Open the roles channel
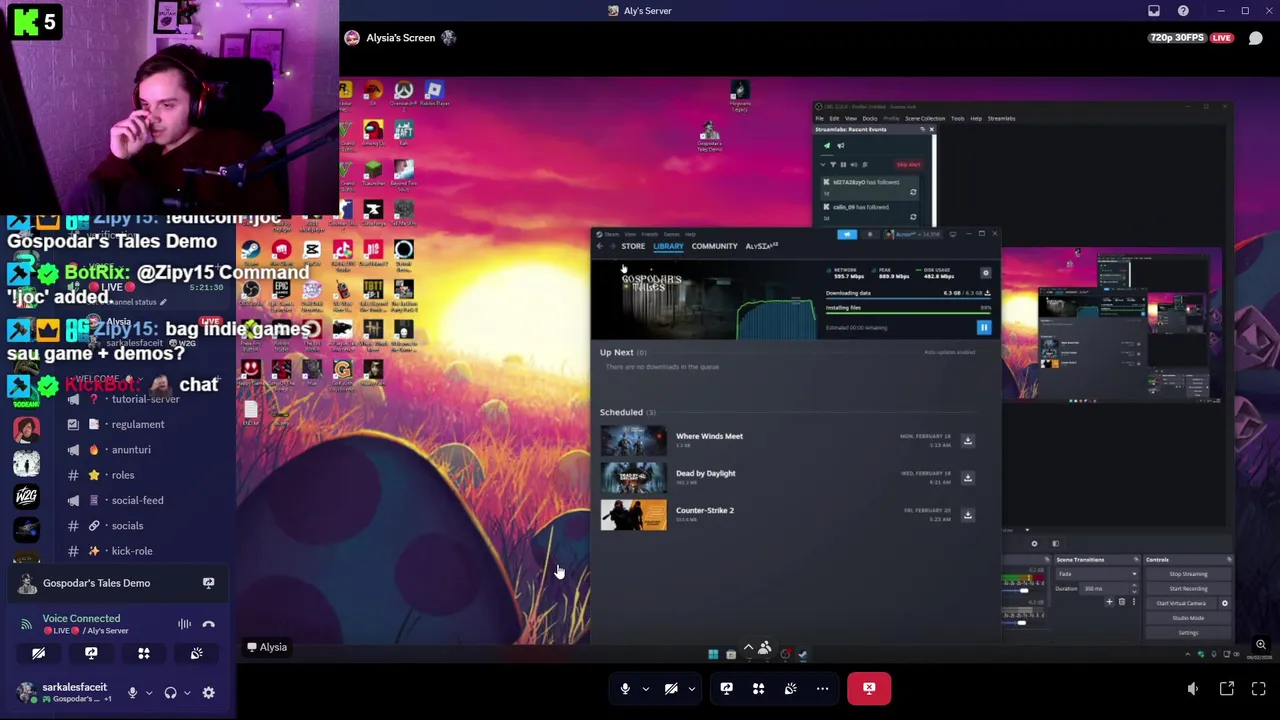This screenshot has height=720, width=1280. pos(125,475)
